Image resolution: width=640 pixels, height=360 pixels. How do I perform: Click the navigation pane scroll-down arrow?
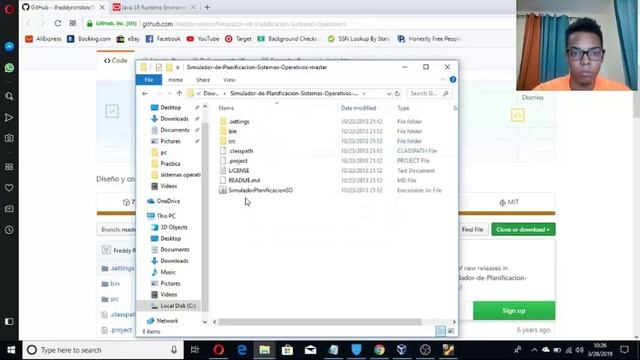pos(205,322)
